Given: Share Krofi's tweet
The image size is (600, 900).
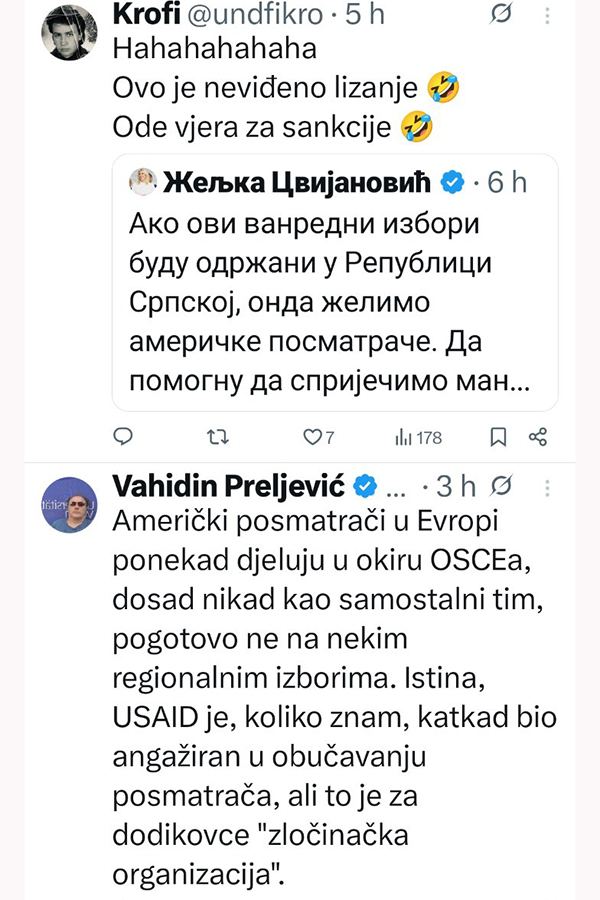Looking at the screenshot, I should 537,436.
